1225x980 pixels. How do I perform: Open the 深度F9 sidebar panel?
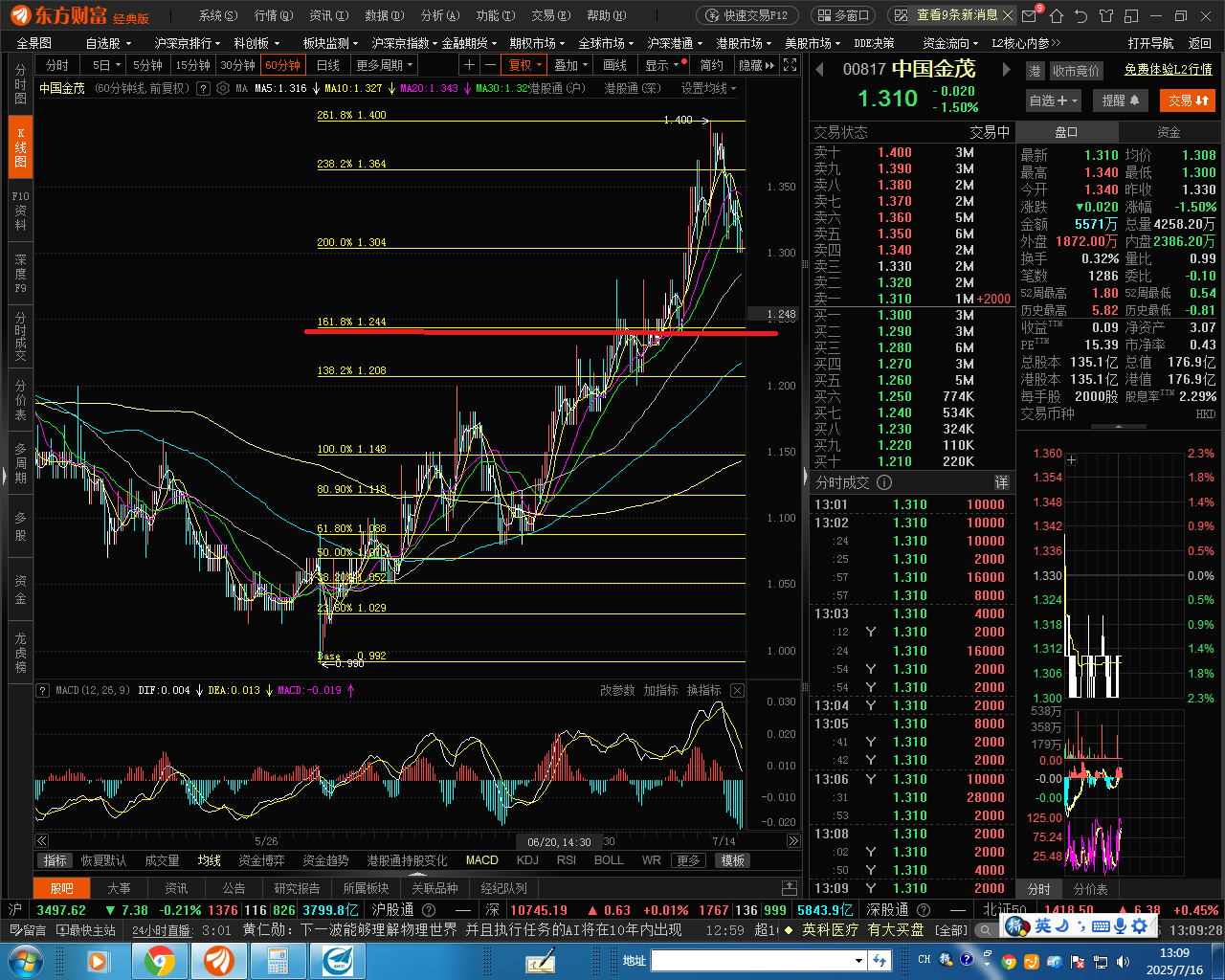20,274
